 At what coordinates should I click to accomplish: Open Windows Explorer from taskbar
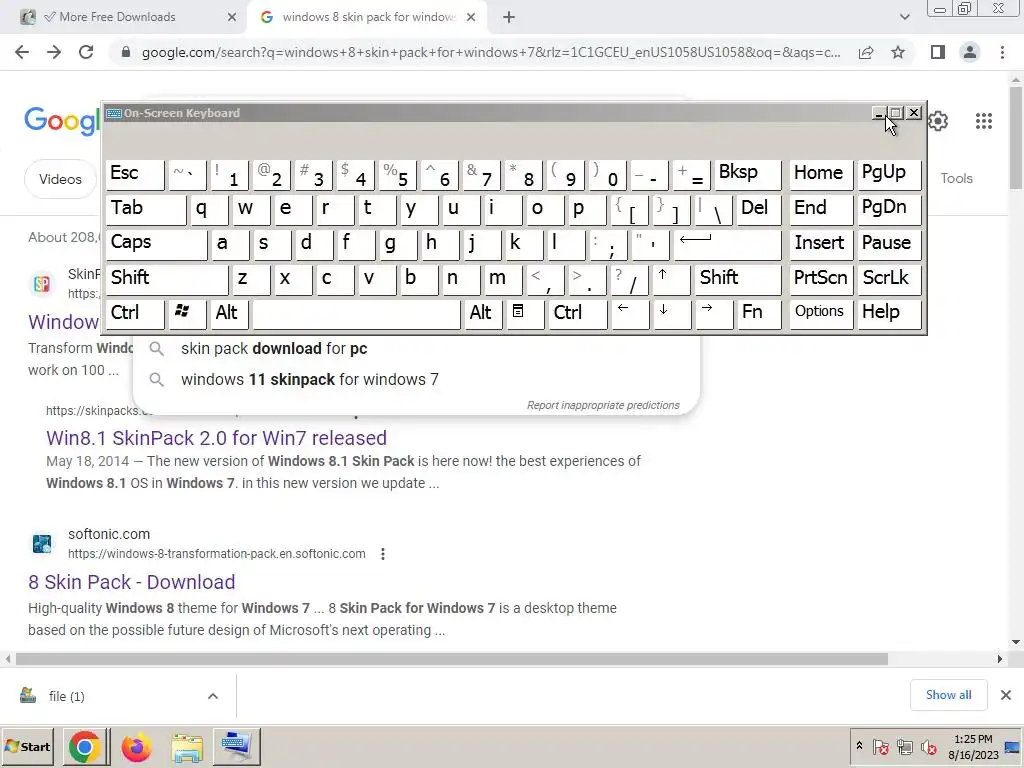[x=187, y=746]
